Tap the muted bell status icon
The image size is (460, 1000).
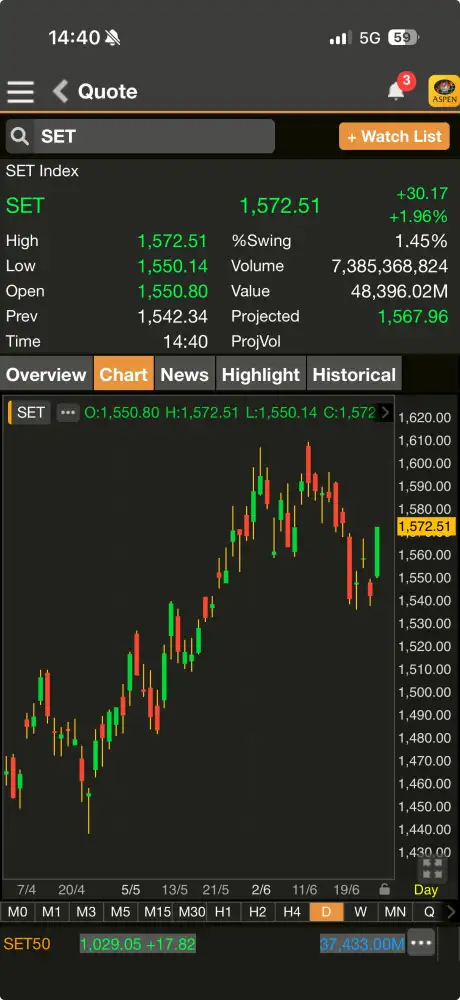(113, 38)
